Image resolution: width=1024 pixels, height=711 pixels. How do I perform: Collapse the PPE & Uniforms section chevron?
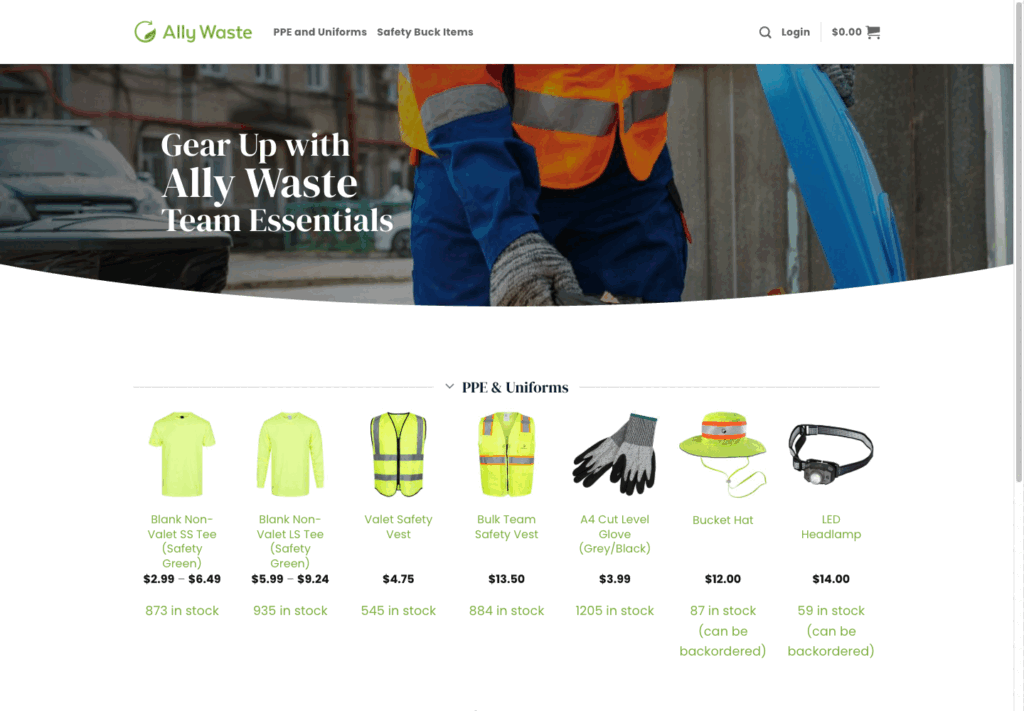click(x=449, y=387)
